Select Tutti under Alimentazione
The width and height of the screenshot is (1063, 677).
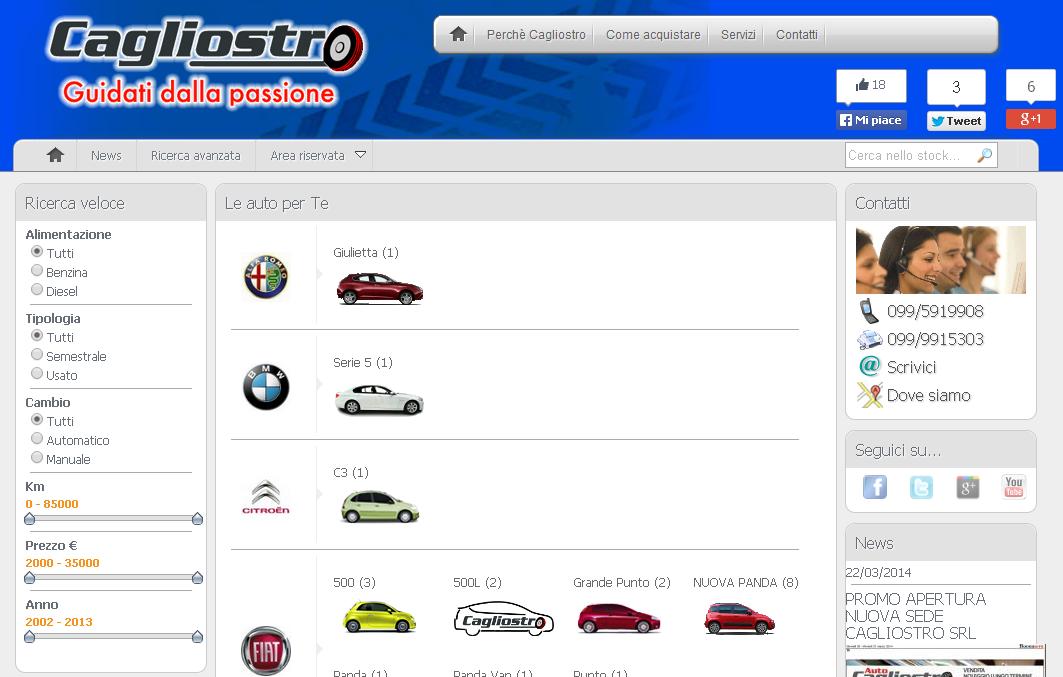coord(37,251)
